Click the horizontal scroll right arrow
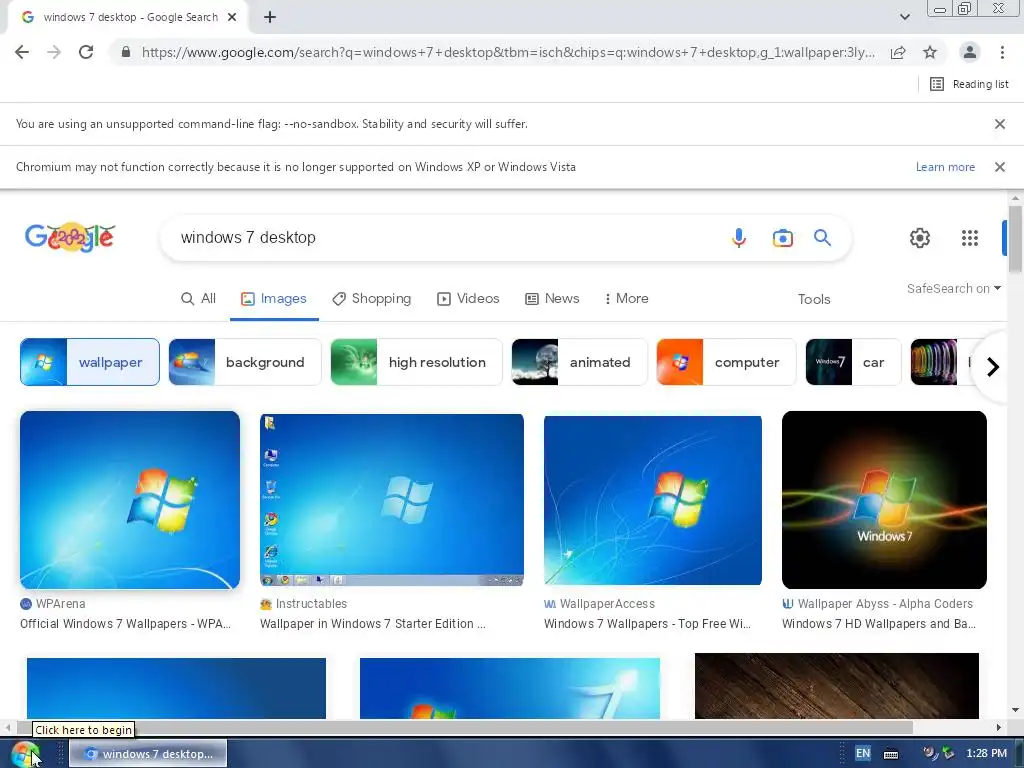1024x768 pixels. click(x=999, y=727)
